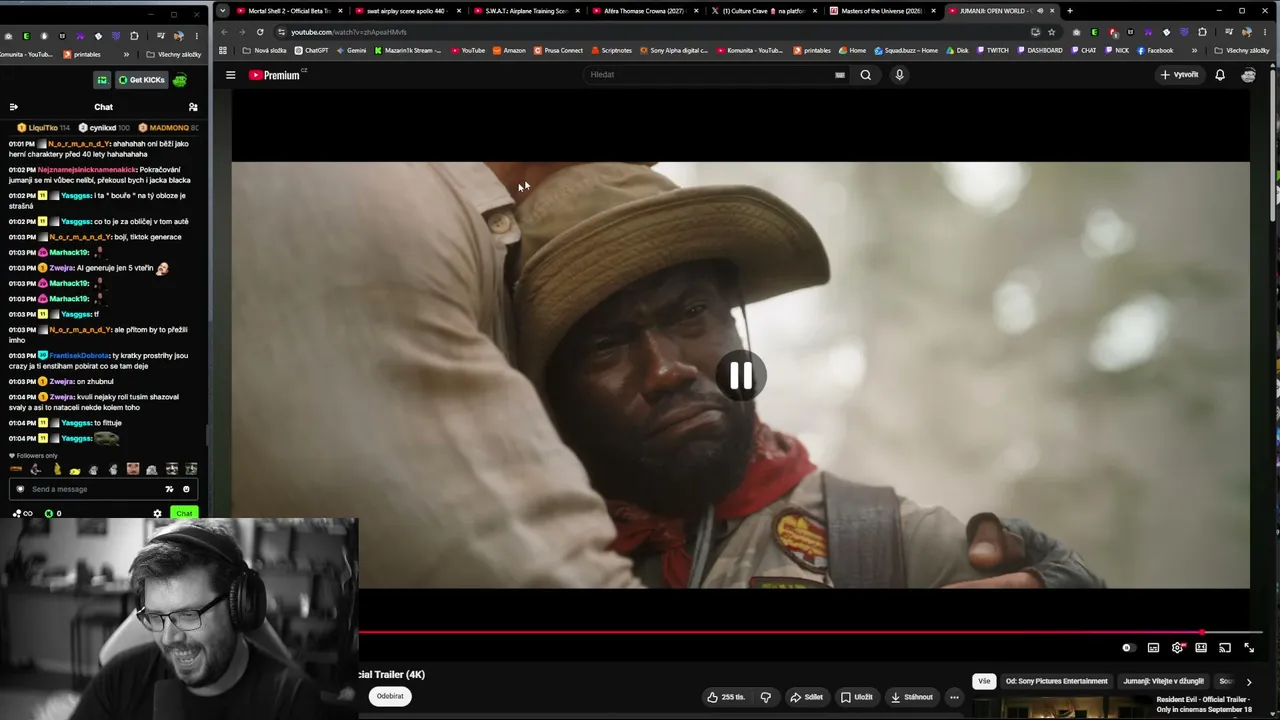Open chat window browser three-dot menu
This screenshot has height=720, width=1280.
pos(196,36)
